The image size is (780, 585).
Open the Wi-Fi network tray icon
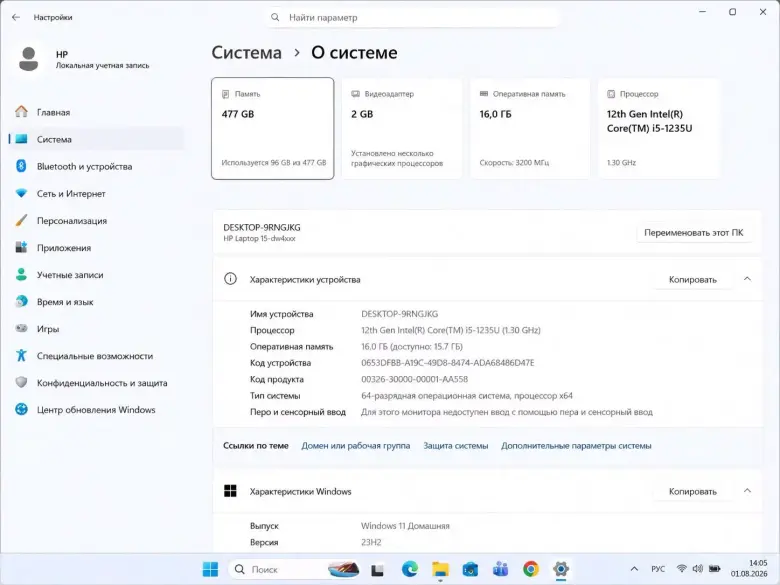[682, 569]
